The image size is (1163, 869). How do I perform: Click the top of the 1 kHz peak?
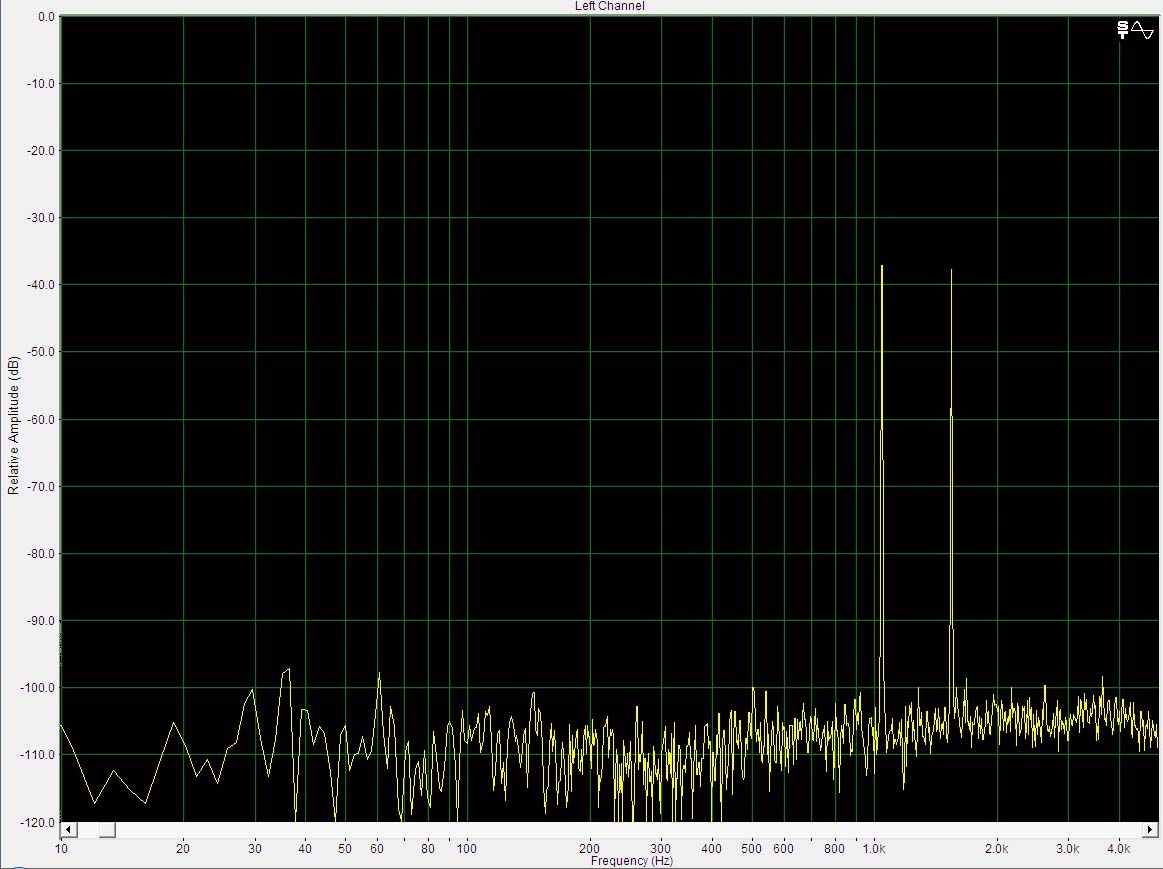(882, 267)
